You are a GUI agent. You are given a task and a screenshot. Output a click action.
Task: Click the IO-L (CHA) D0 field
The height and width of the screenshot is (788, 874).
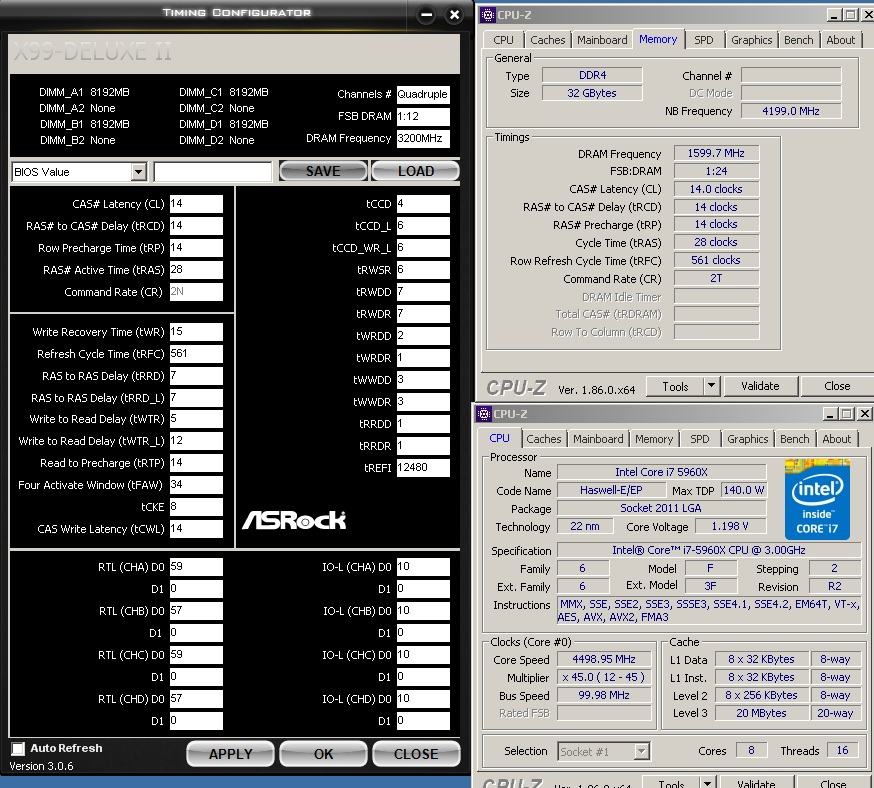click(423, 567)
